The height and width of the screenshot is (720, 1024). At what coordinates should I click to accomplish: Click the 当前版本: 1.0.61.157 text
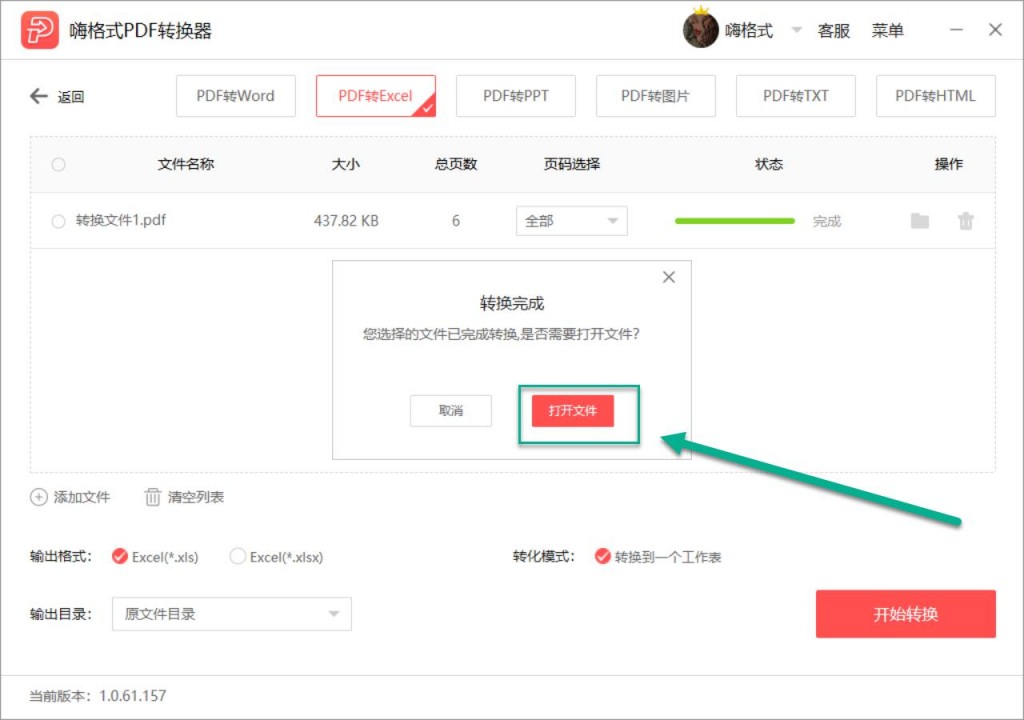click(98, 696)
